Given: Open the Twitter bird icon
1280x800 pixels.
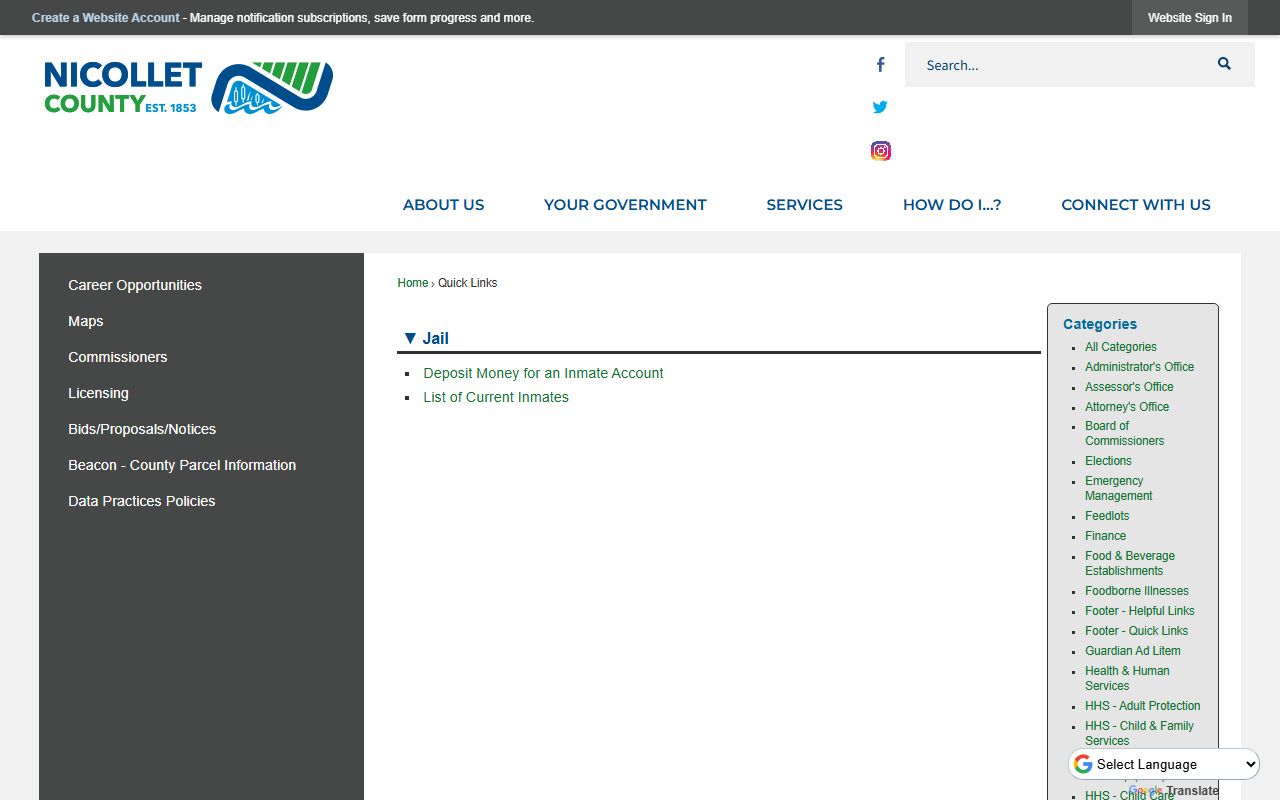Looking at the screenshot, I should click(x=880, y=107).
